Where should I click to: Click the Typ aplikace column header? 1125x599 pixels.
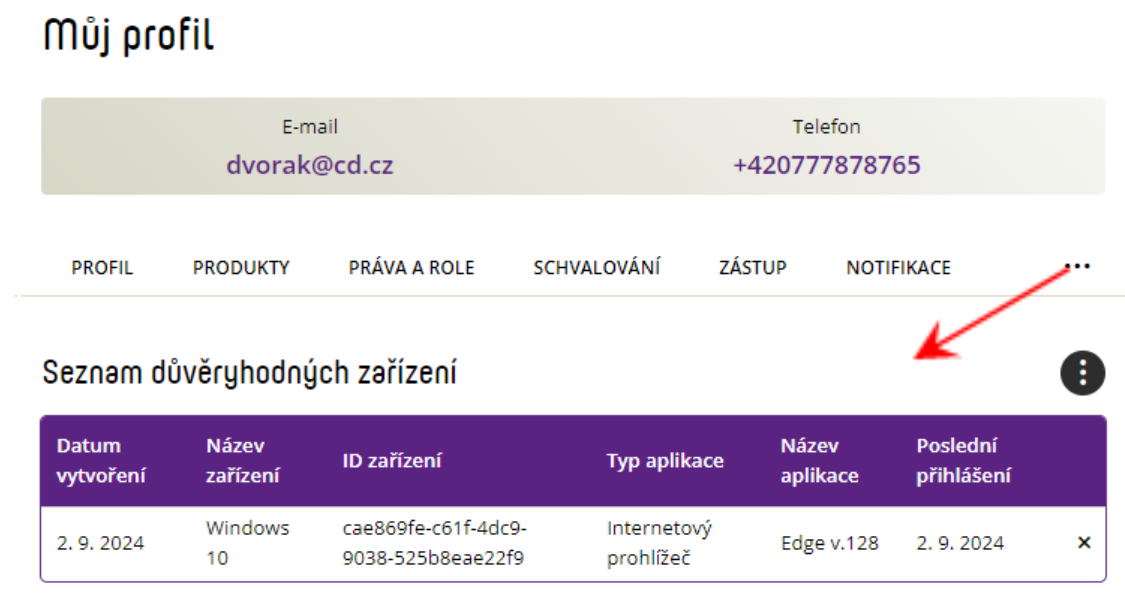(x=665, y=461)
